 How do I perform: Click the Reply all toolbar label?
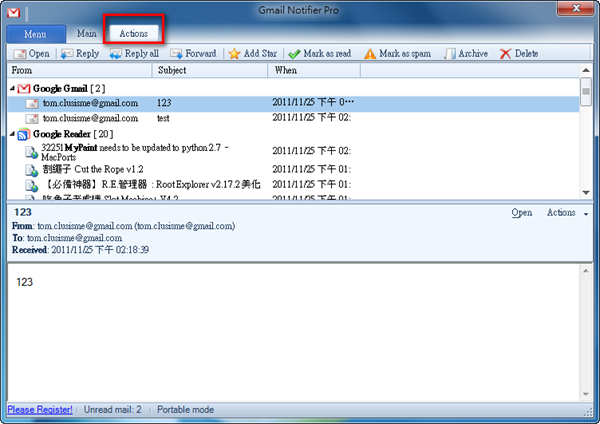point(142,54)
